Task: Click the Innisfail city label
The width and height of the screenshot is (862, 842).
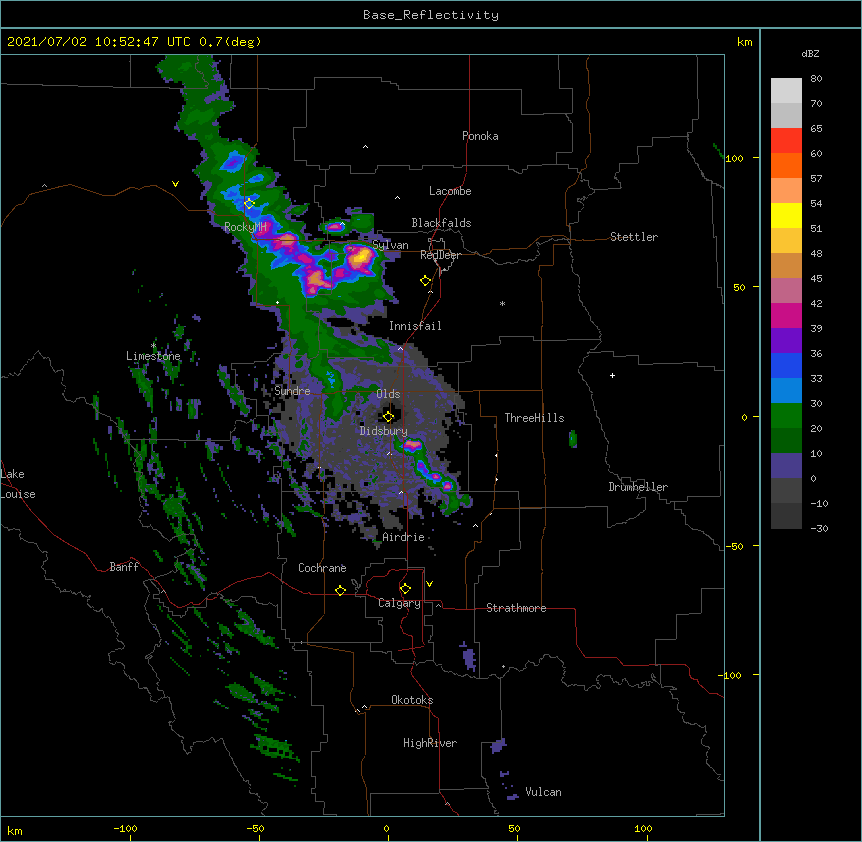Action: tap(415, 326)
